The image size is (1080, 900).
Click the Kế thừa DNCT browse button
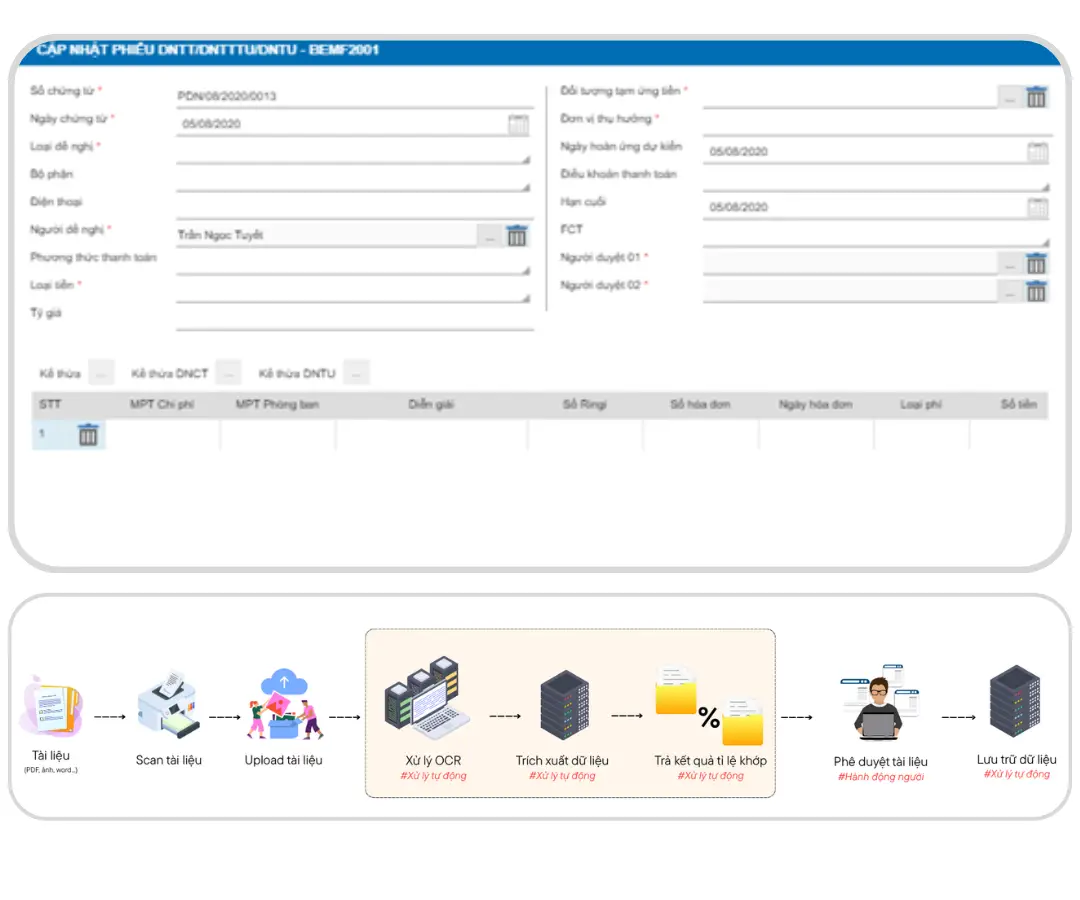pos(229,374)
